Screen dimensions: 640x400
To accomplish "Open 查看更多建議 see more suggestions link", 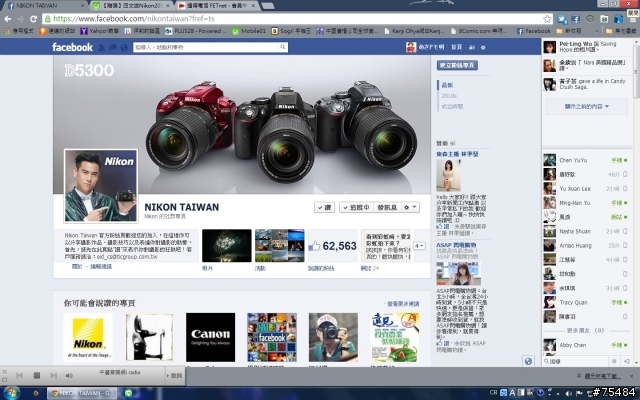I will point(403,304).
